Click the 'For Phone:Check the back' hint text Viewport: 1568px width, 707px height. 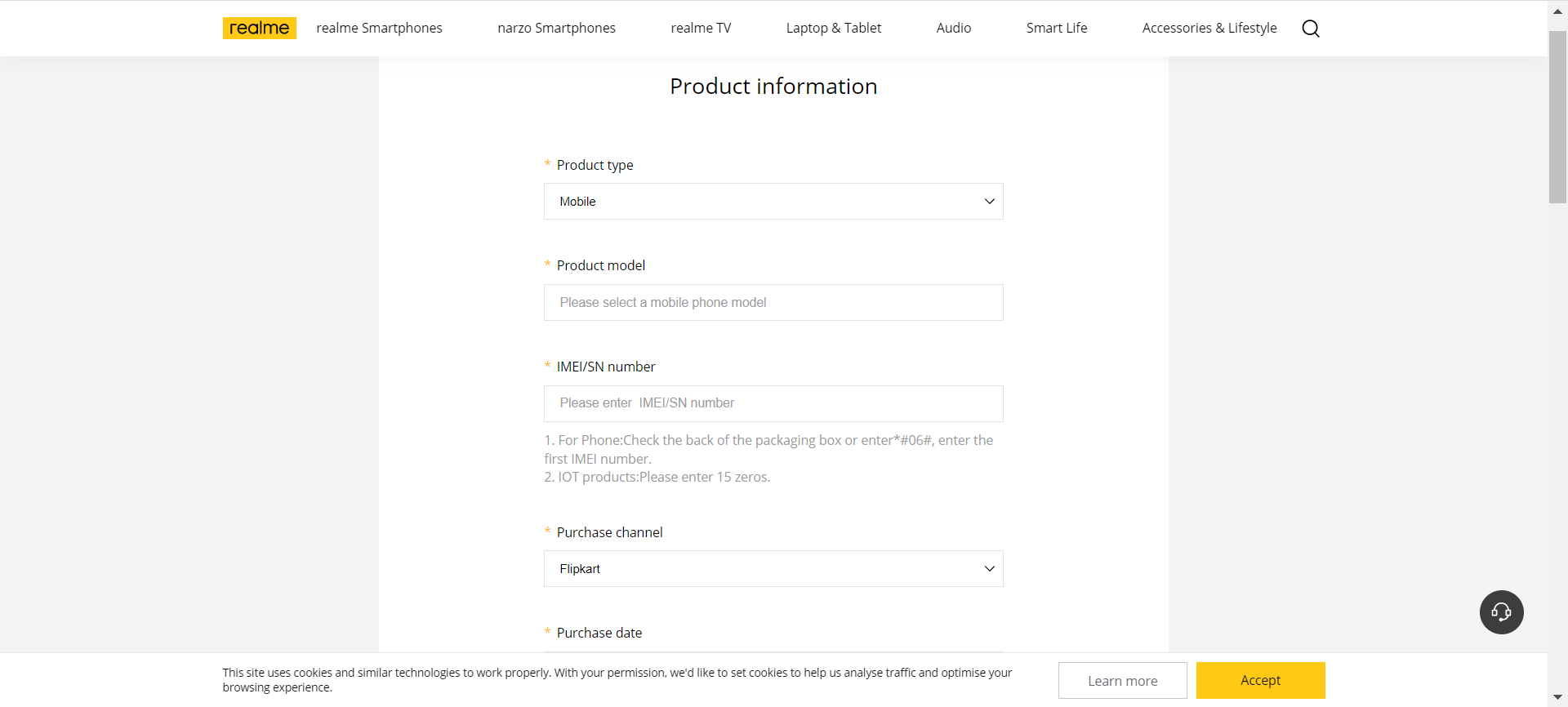click(768, 449)
